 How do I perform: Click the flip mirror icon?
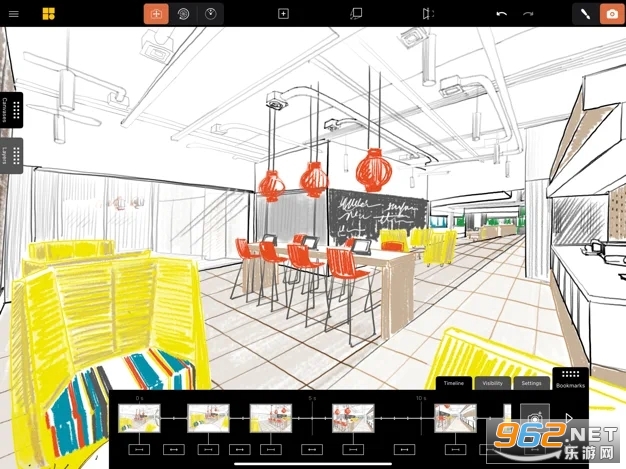point(428,14)
